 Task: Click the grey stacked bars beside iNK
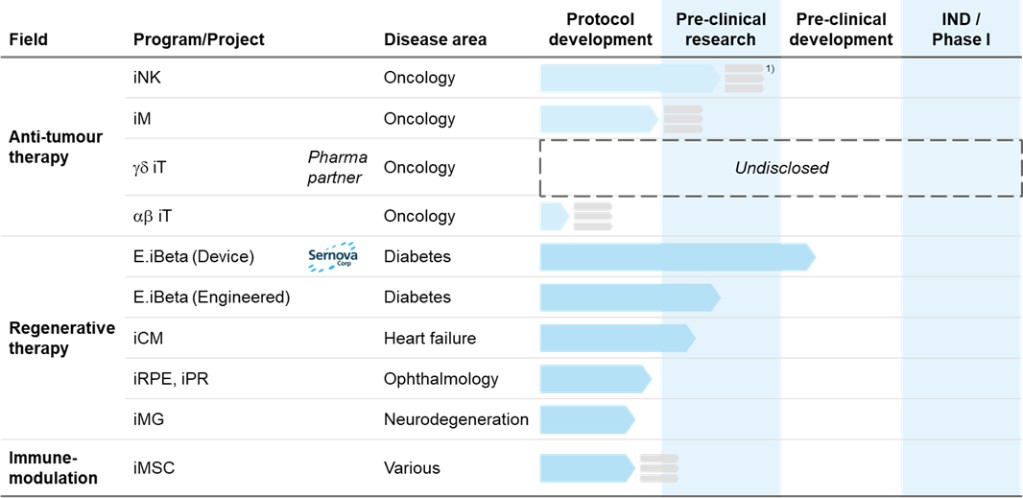pyautogui.click(x=743, y=78)
